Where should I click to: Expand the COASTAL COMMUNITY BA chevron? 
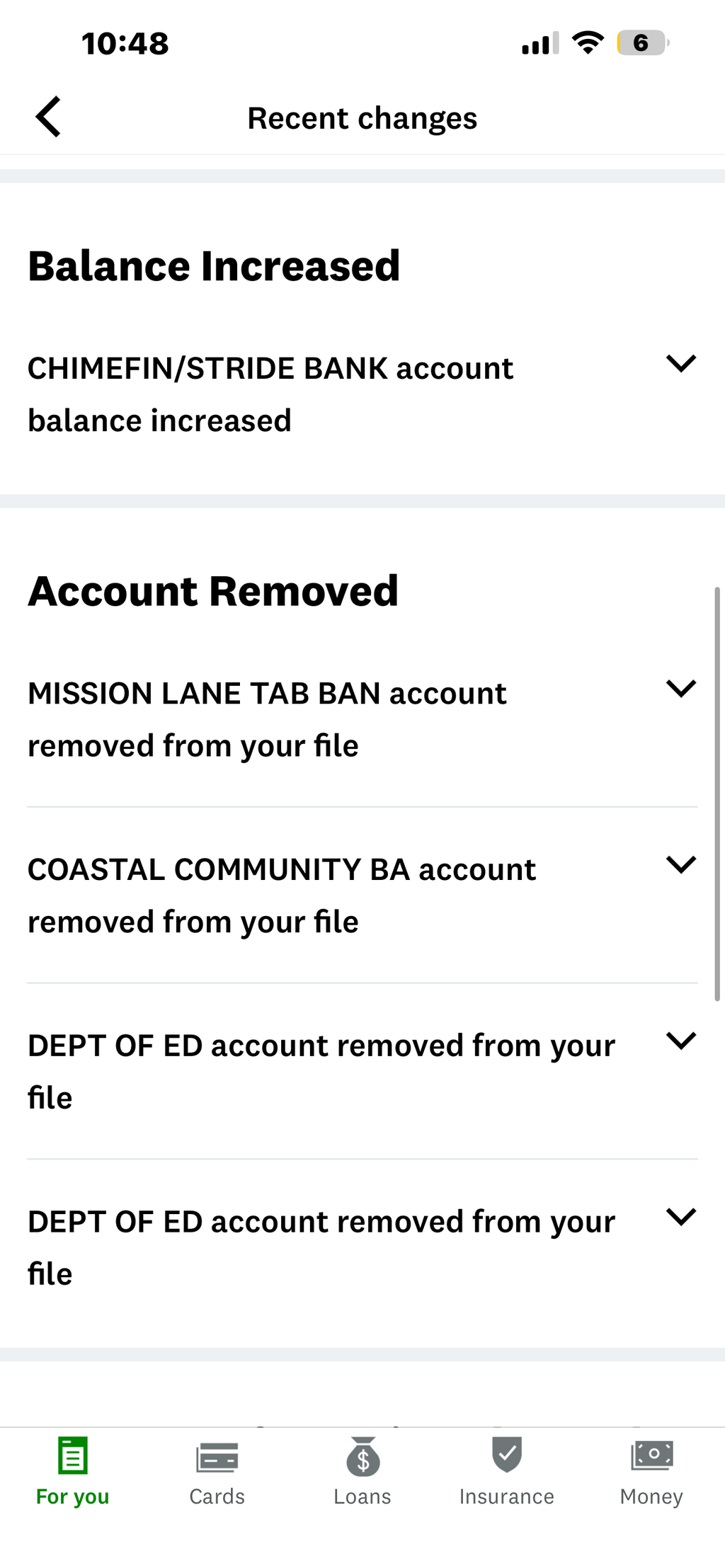click(681, 864)
